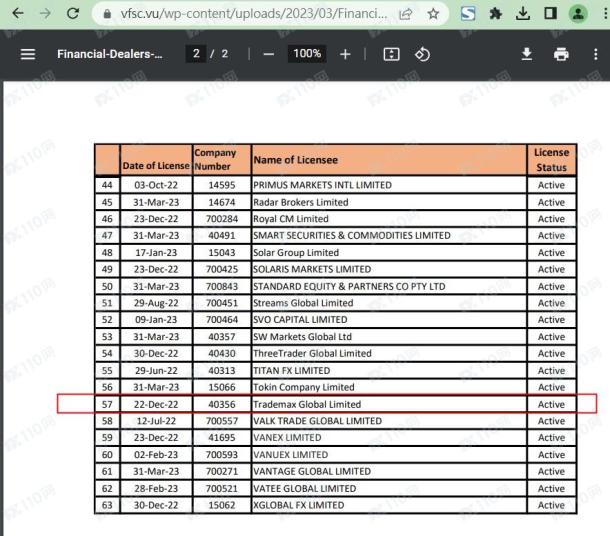610x536 pixels.
Task: Click the Date of License header
Action: [156, 166]
